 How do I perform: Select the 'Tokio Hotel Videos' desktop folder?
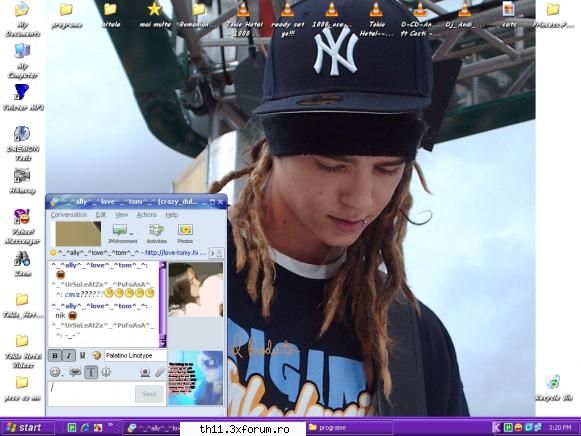tap(22, 351)
